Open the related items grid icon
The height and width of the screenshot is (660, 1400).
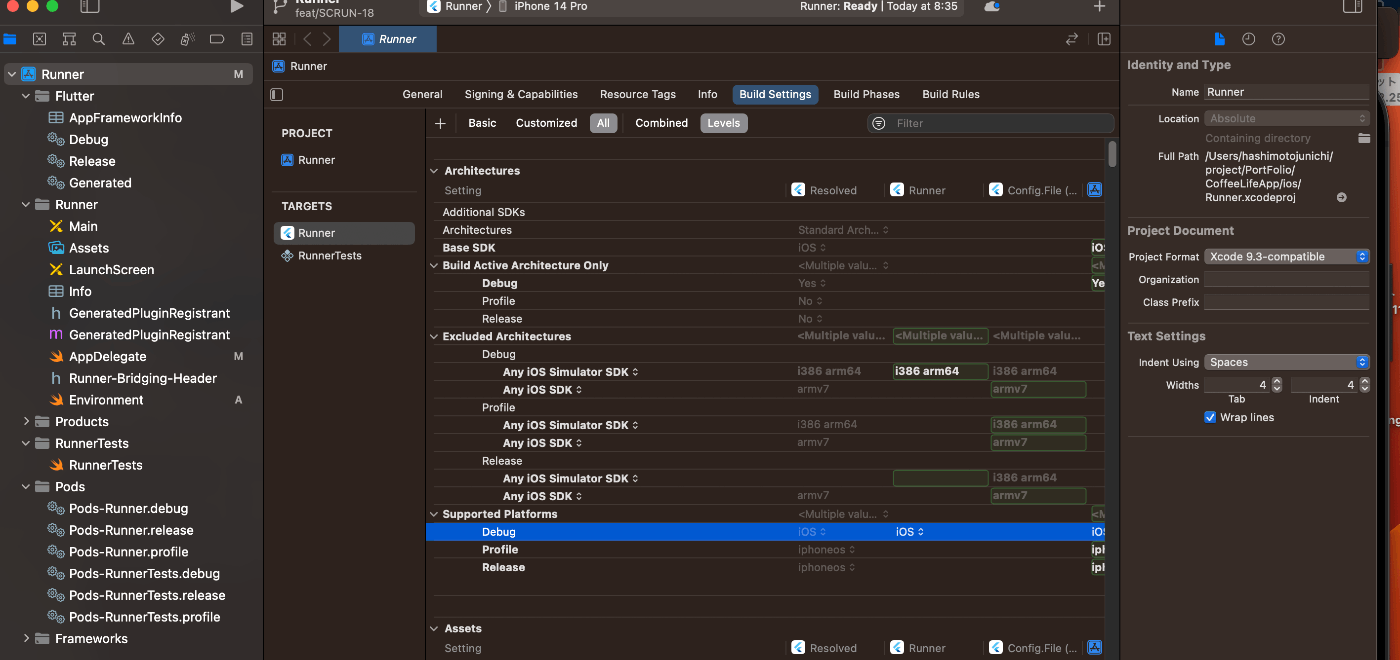279,39
